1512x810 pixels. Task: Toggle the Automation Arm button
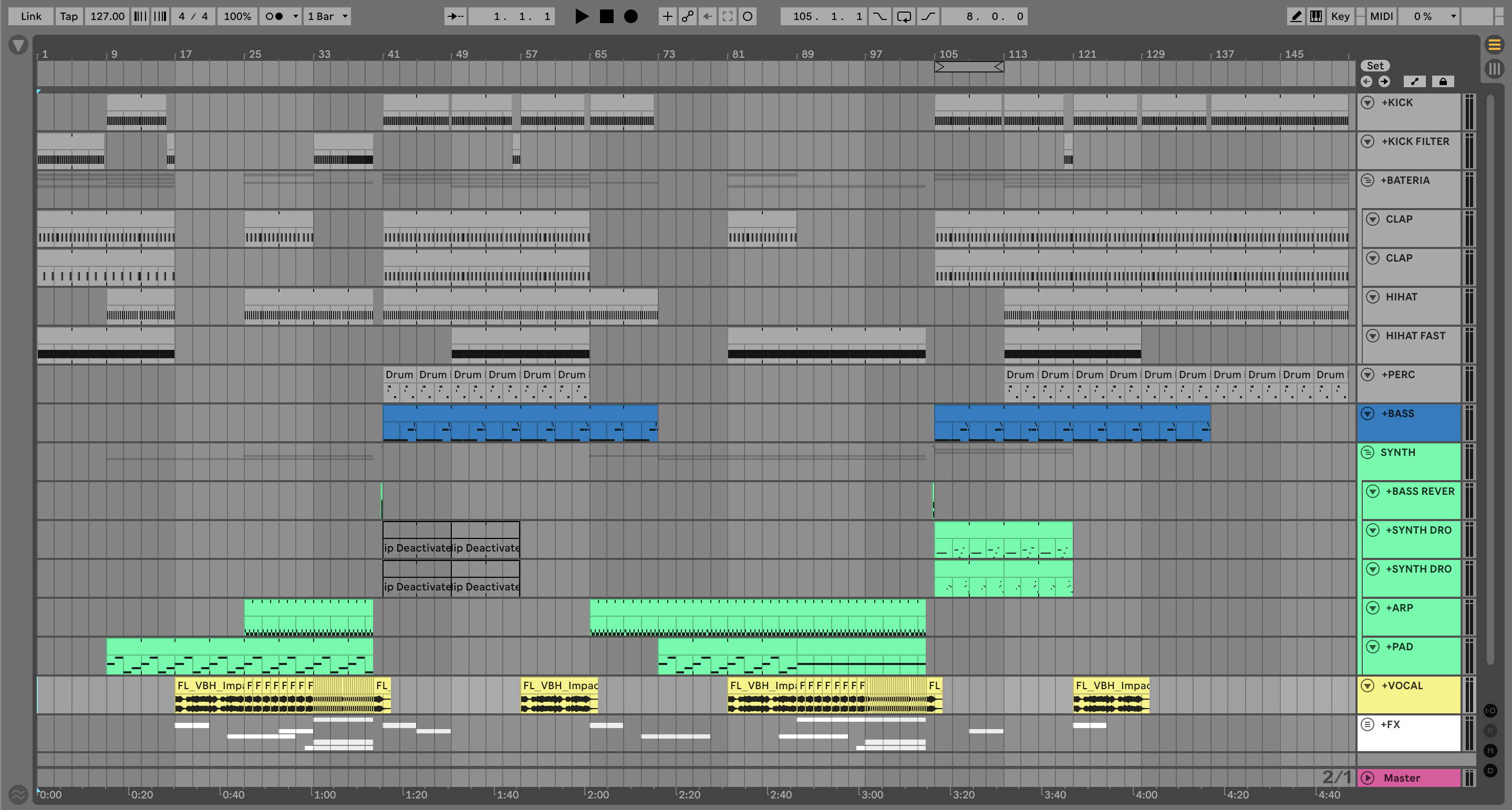(x=687, y=16)
